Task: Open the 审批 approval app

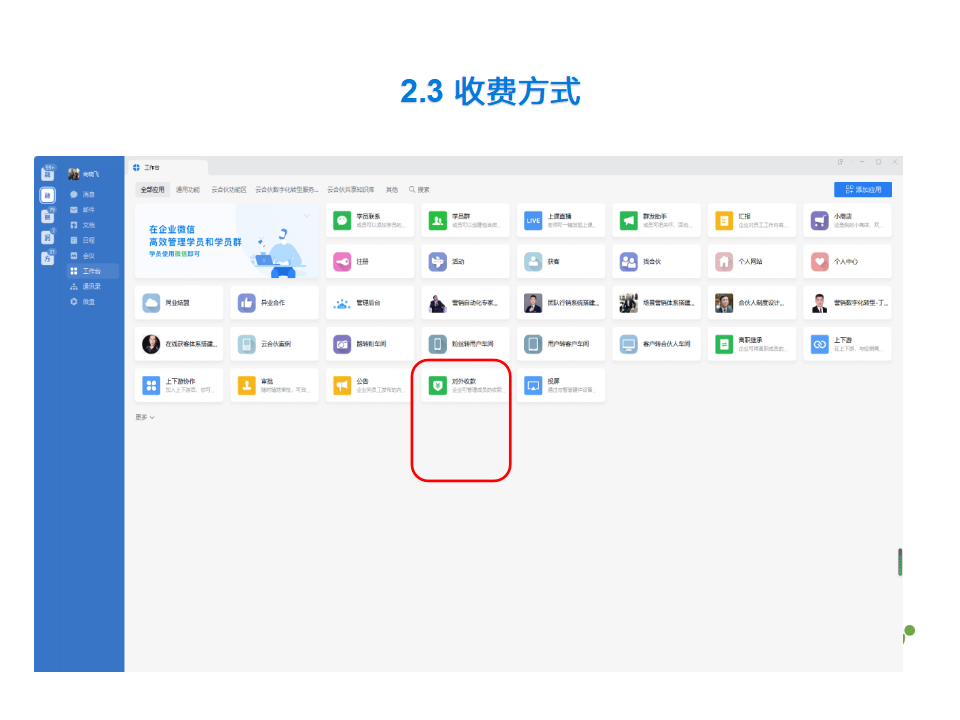Action: (274, 385)
